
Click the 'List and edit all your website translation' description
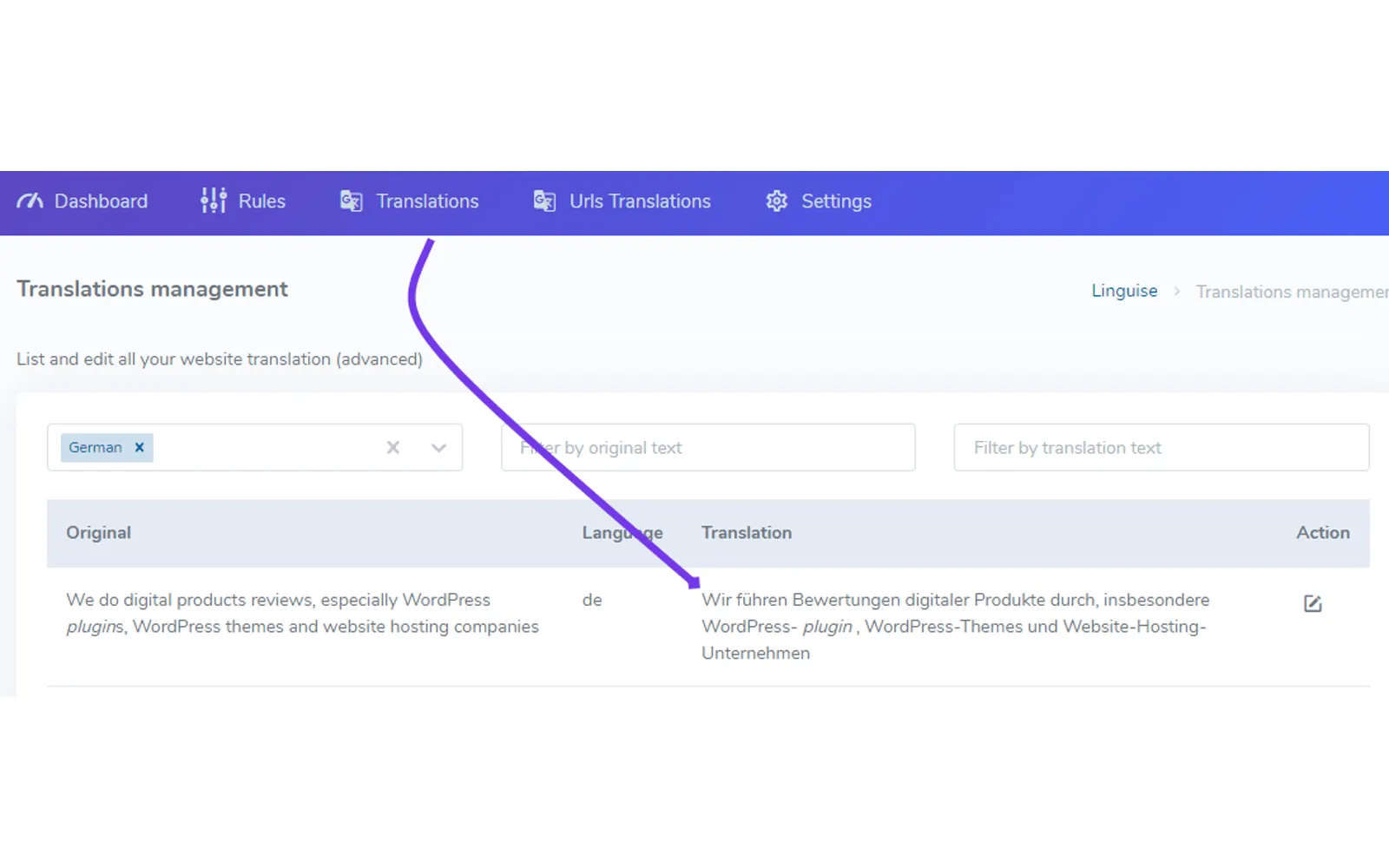pos(220,359)
